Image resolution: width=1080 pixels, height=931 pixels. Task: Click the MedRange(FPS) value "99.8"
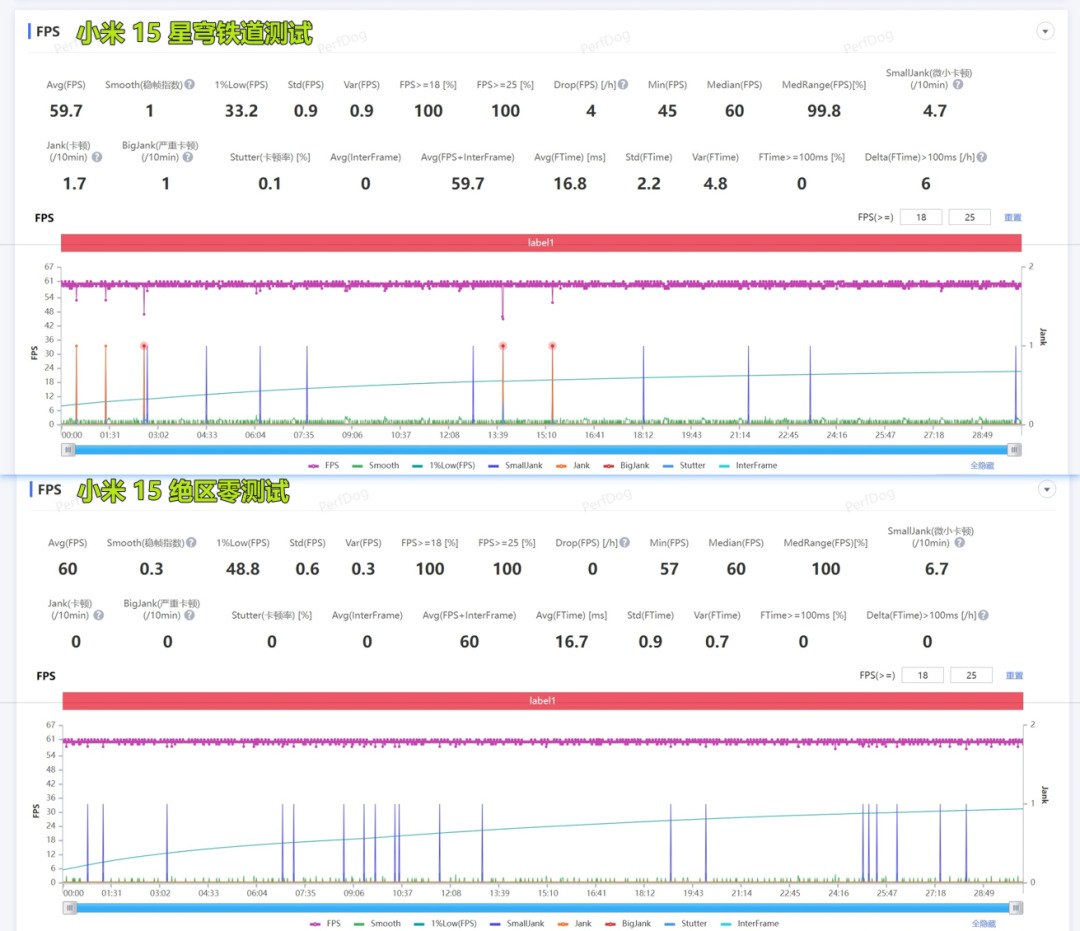[x=824, y=111]
